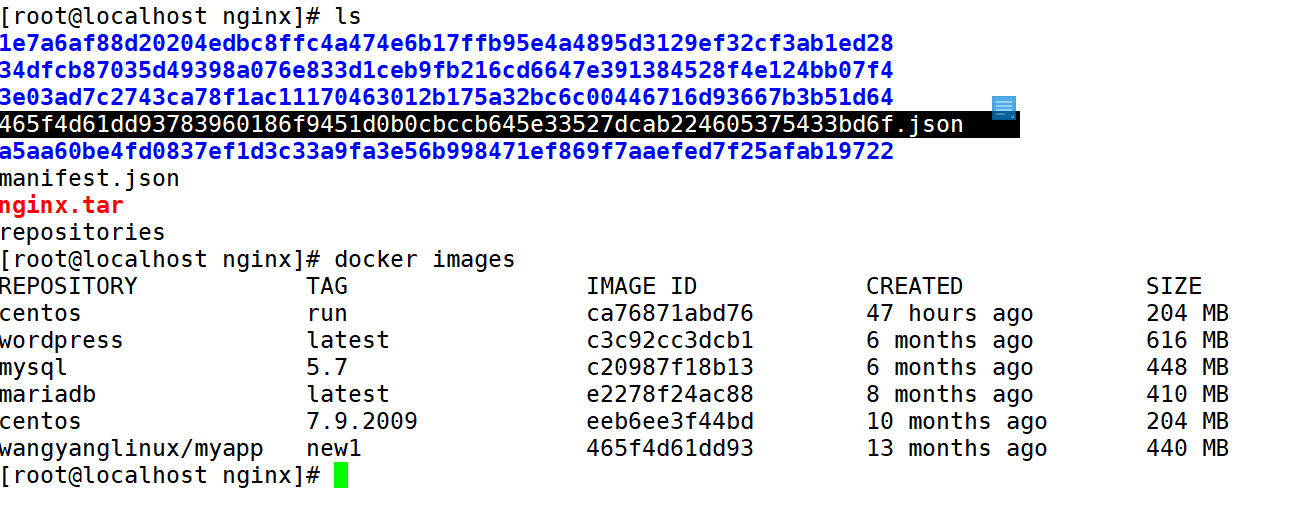The height and width of the screenshot is (523, 1303).
Task: Click the mysql repository name
Action: 34,367
